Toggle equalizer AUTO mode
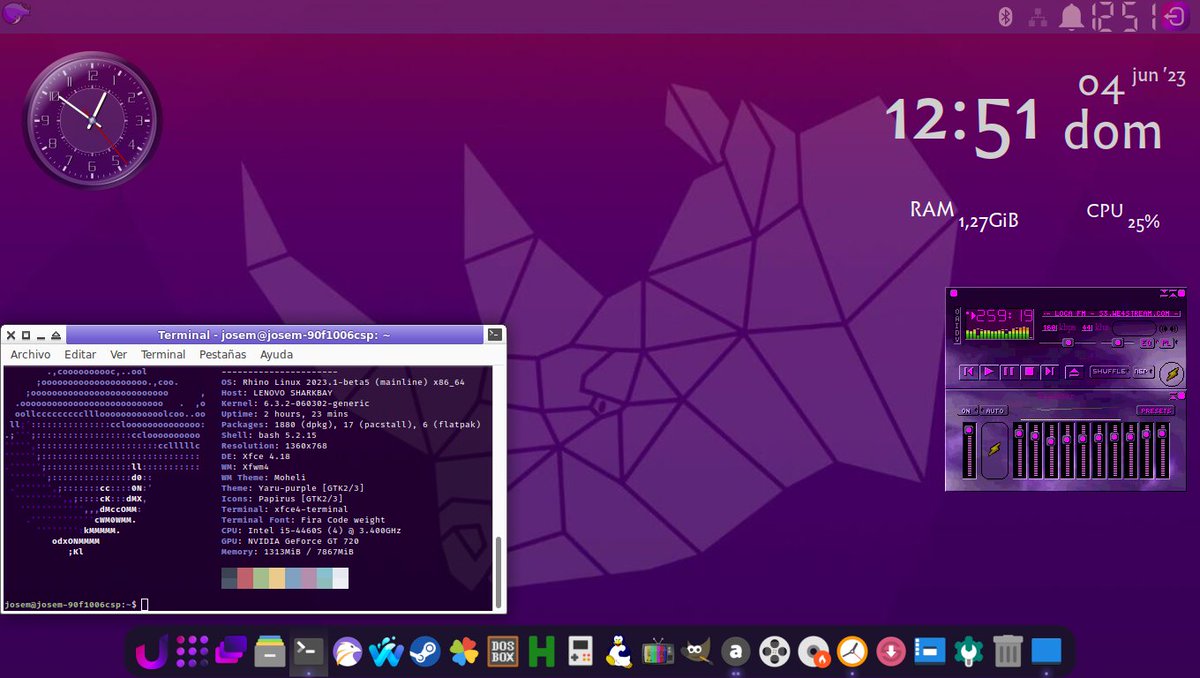This screenshot has width=1200, height=678. [994, 411]
